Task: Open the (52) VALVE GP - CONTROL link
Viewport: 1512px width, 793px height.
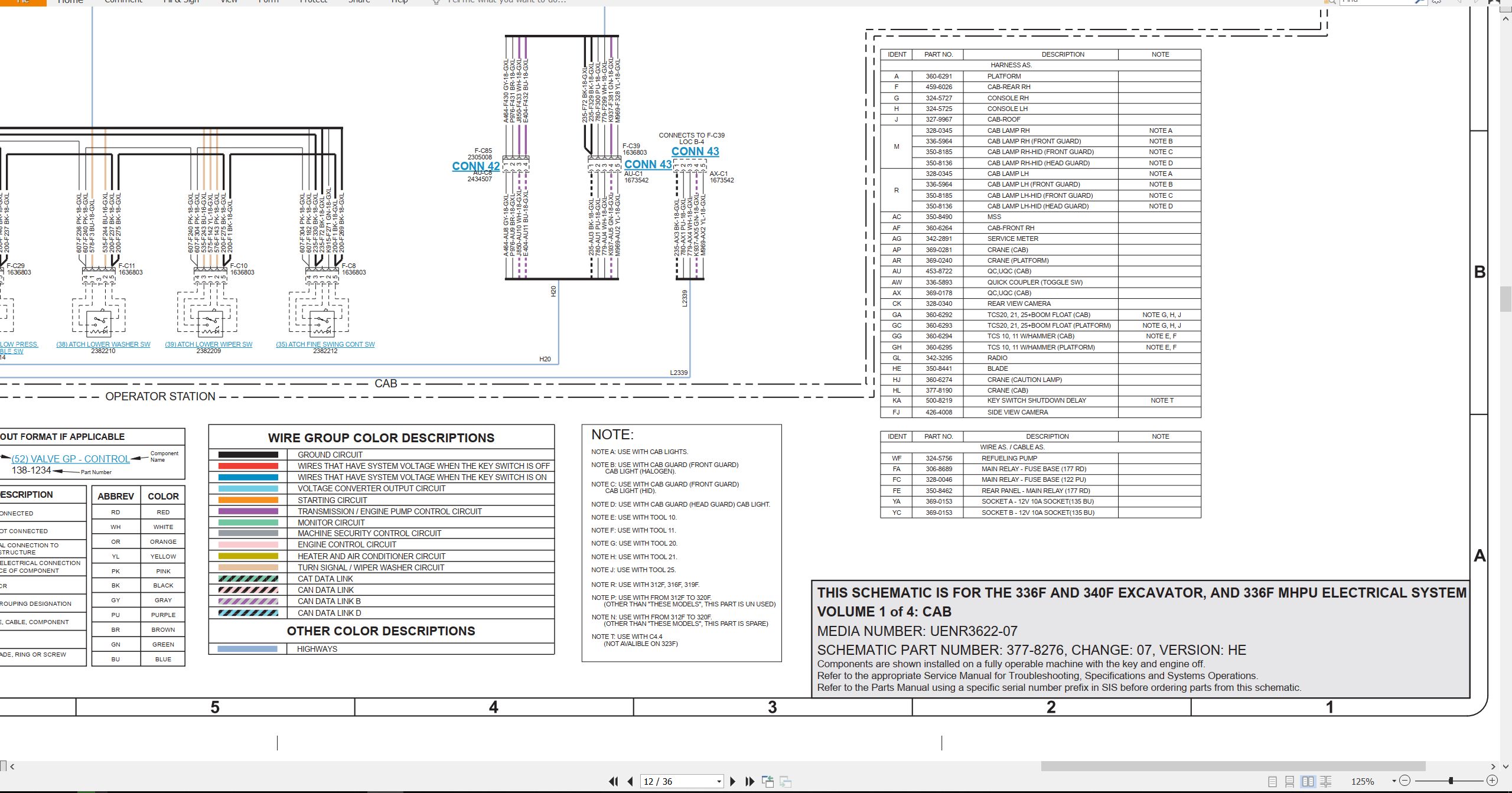Action: 70,459
